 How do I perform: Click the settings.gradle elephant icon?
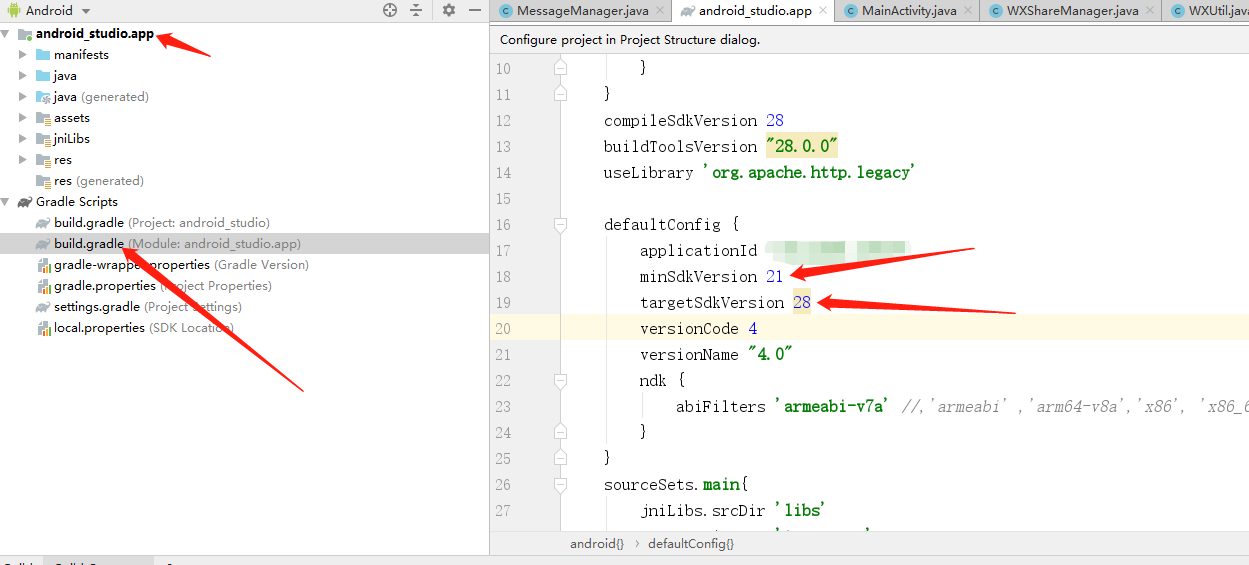[43, 307]
